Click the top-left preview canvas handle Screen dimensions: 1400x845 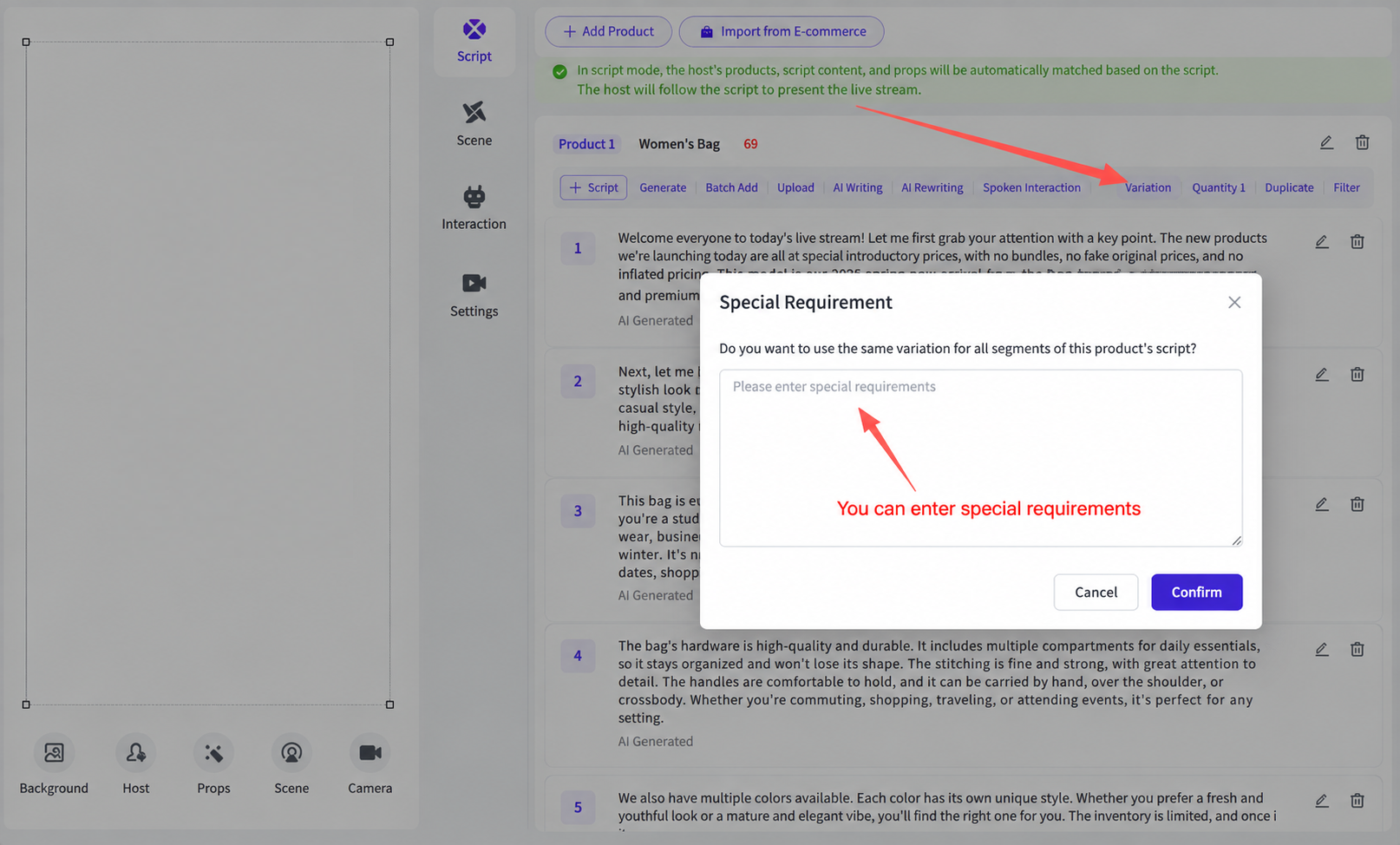coord(26,42)
